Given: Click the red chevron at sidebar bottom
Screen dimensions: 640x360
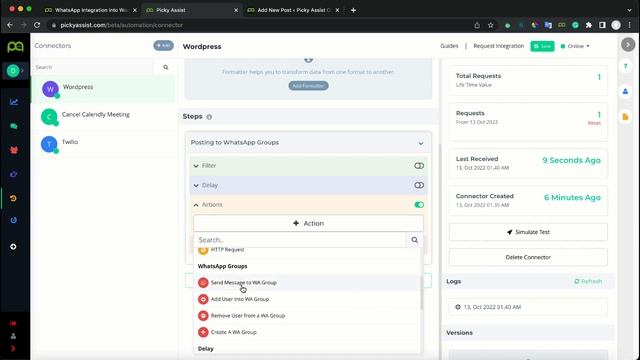Looking at the screenshot, I should [13, 349].
